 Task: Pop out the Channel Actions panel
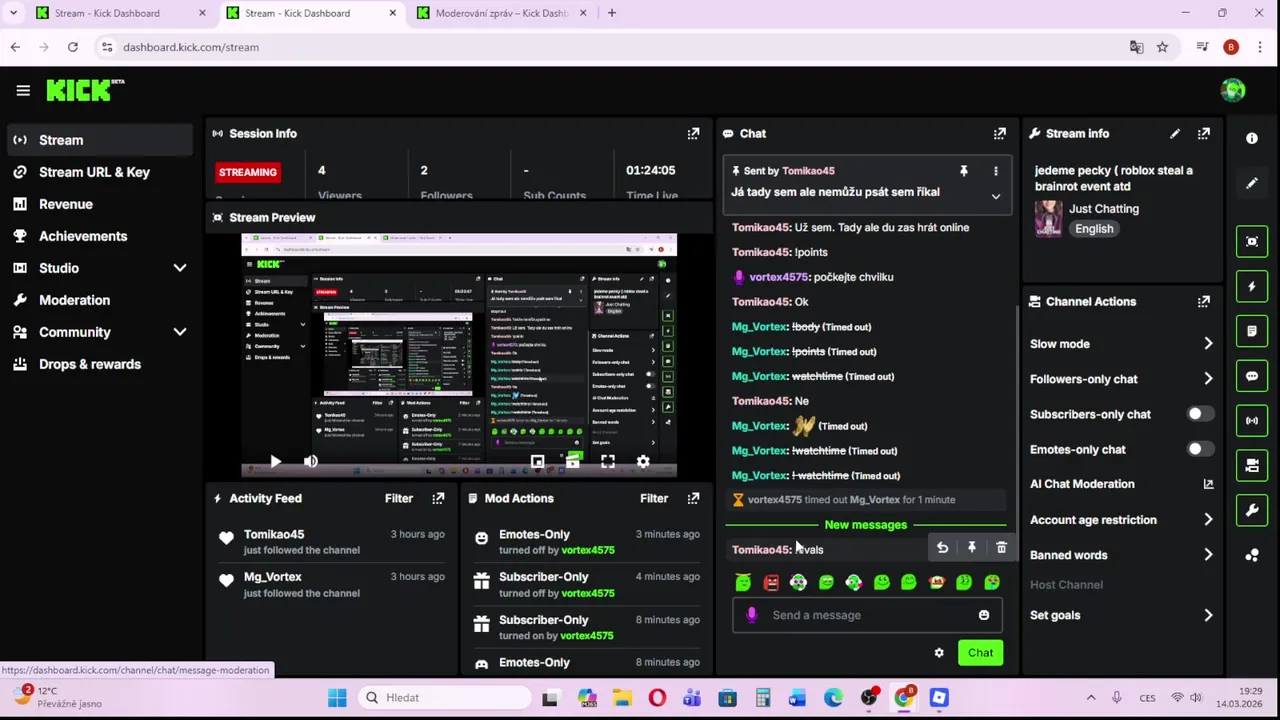pos(1203,301)
